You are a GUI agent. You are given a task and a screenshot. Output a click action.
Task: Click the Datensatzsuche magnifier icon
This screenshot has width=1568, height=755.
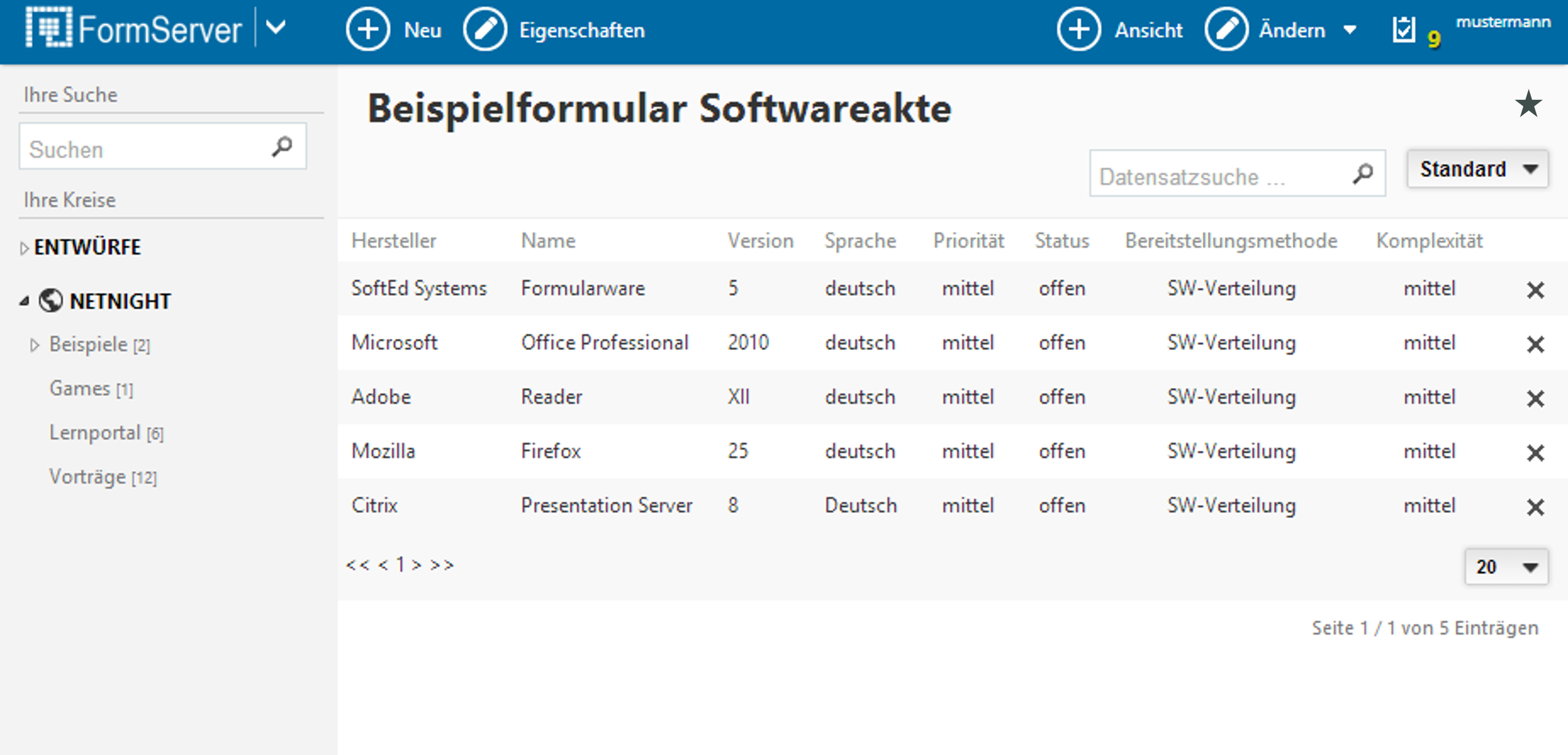(1364, 173)
